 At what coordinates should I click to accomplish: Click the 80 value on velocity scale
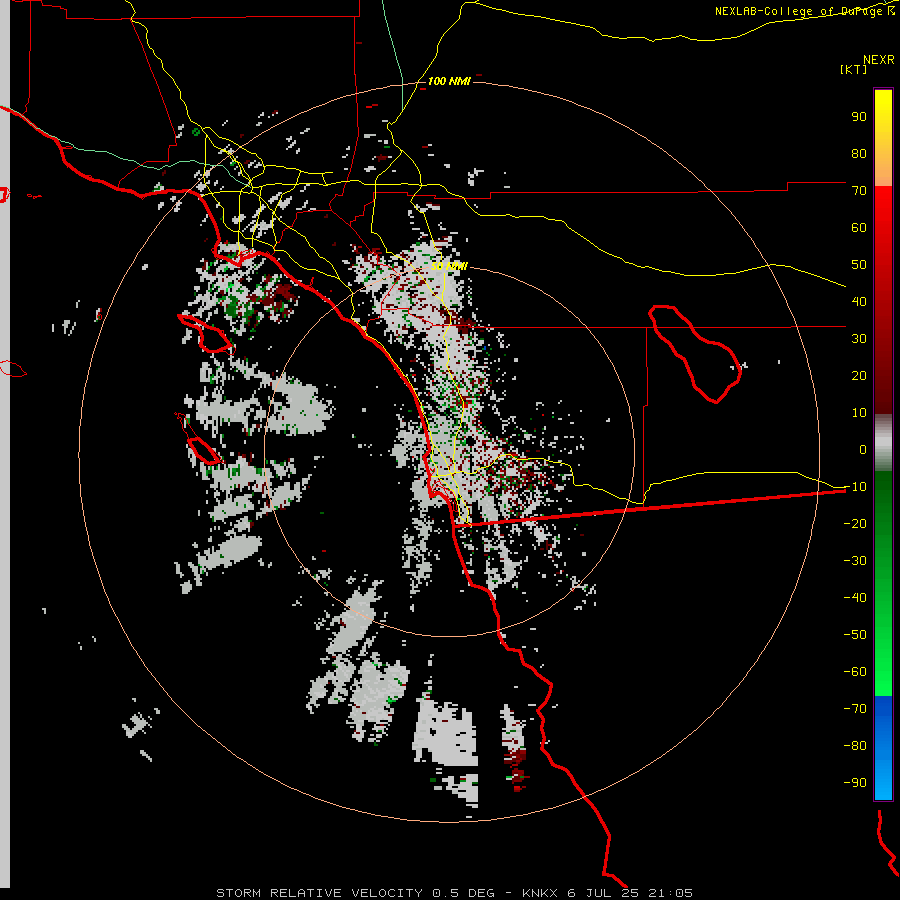point(859,153)
